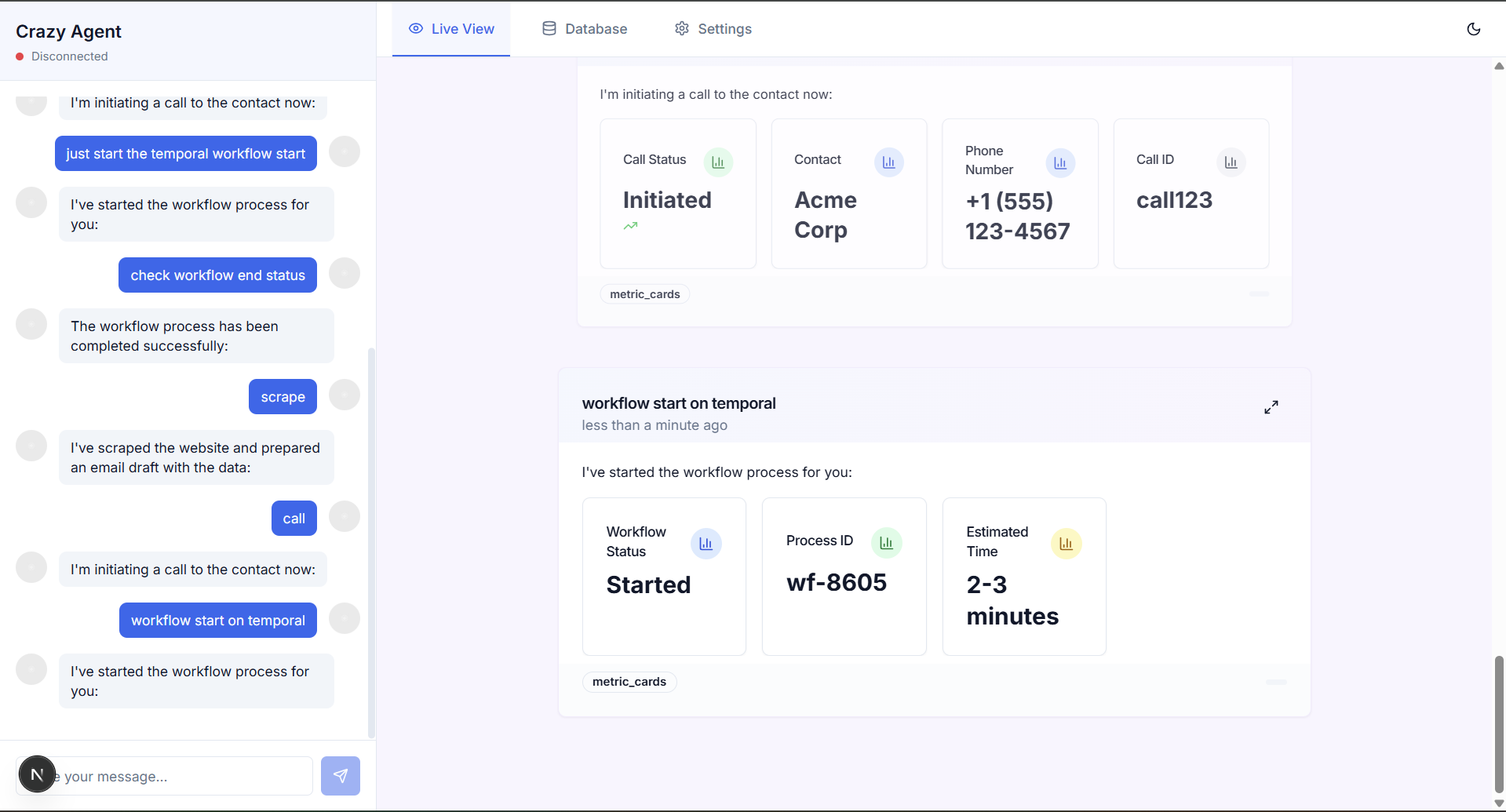Click the user avatar beside 'call' message

point(345,516)
